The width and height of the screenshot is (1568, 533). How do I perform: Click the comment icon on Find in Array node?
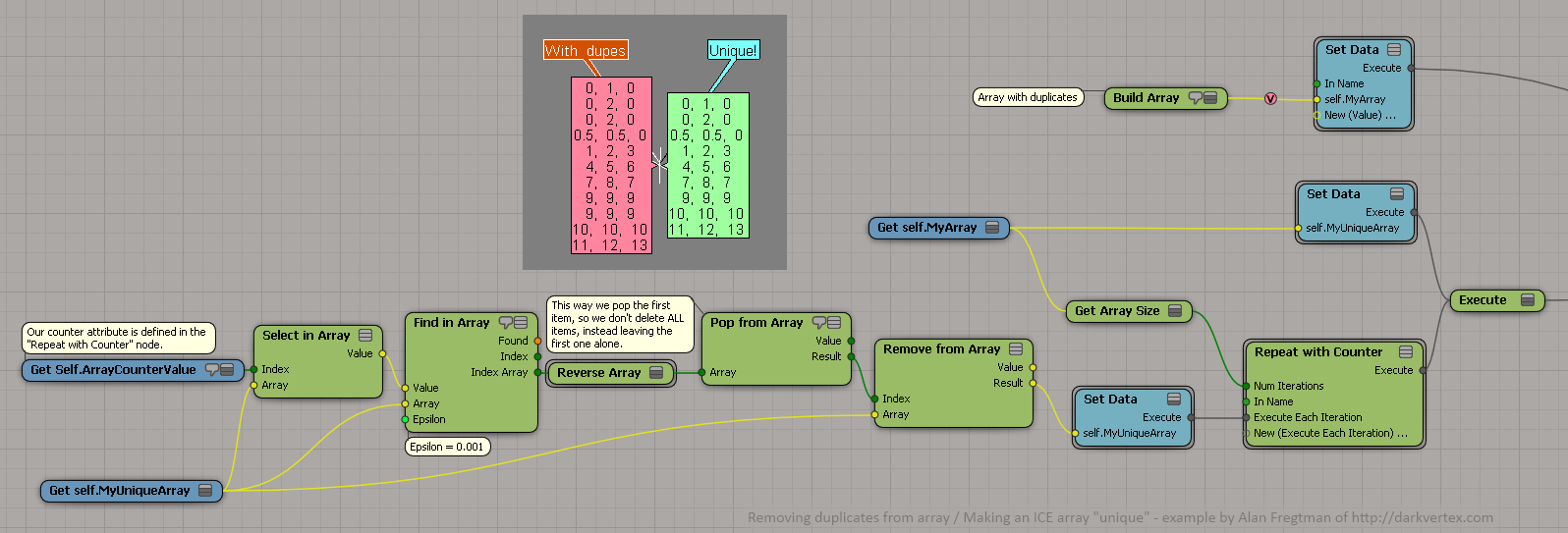click(x=505, y=323)
